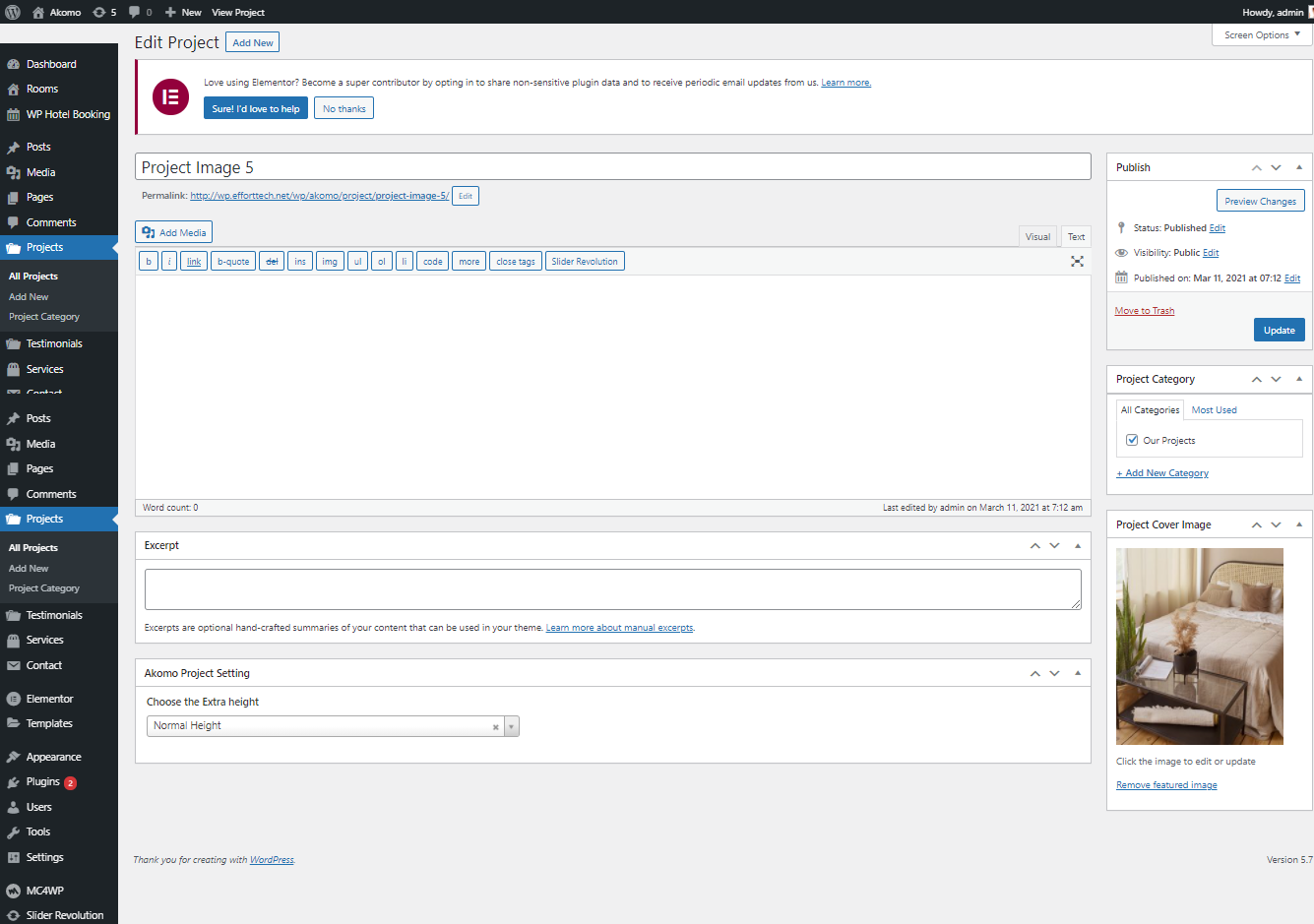Uncheck the Our Projects category checkbox

pyautogui.click(x=1132, y=440)
